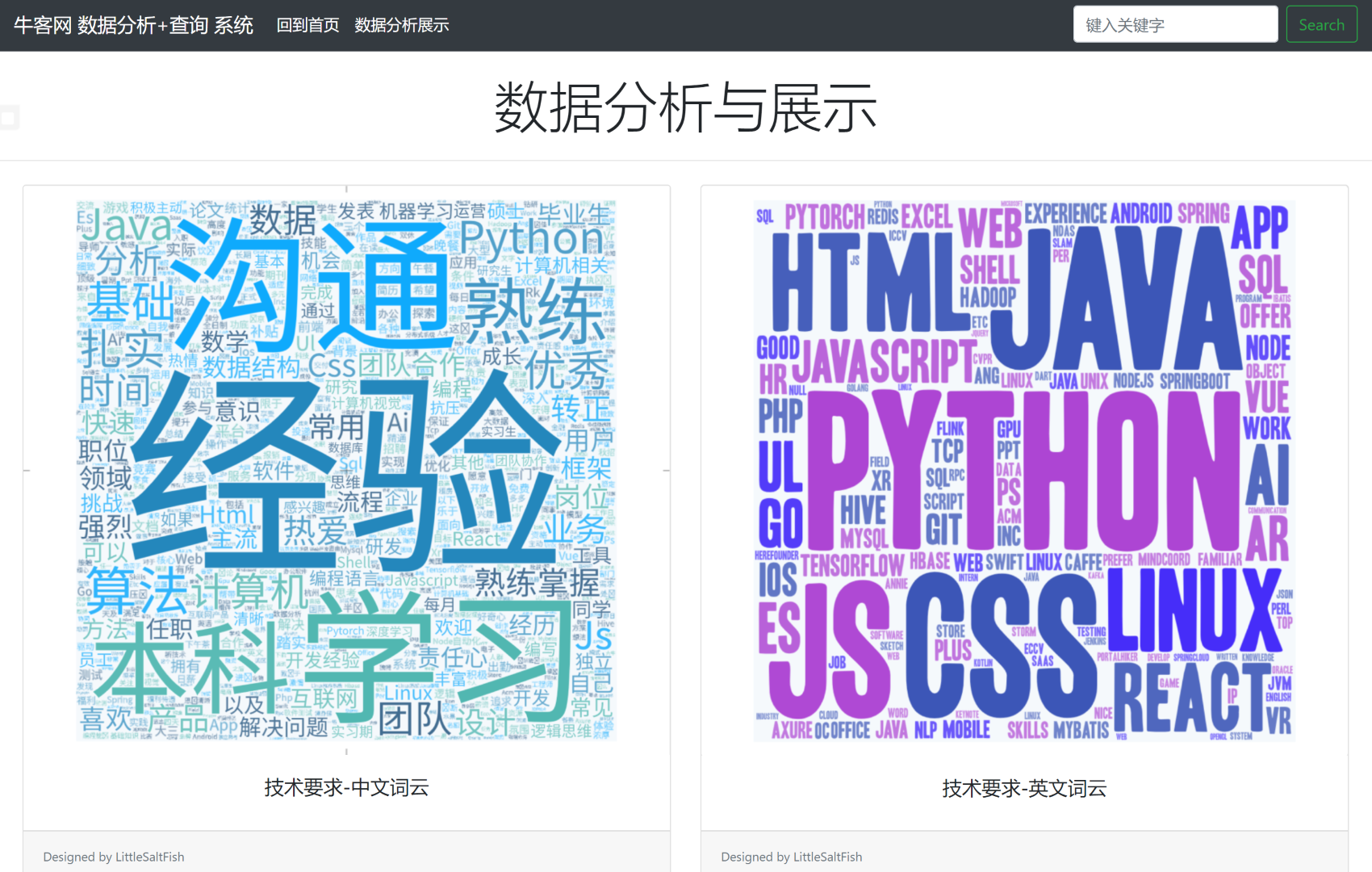Viewport: 1372px width, 872px height.
Task: Click the 键入关键字 search input field
Action: (x=1175, y=24)
